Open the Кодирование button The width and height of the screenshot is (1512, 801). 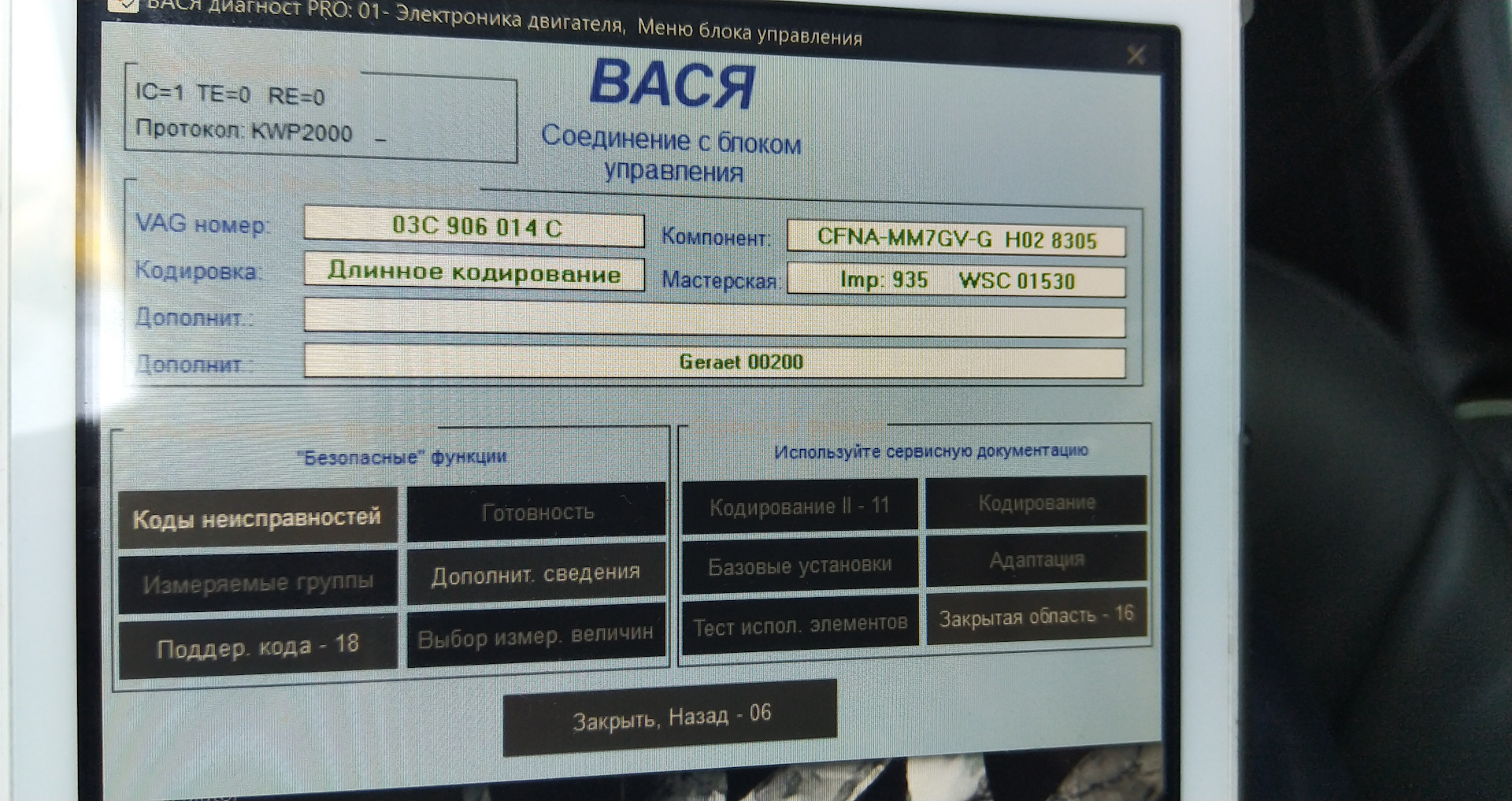(x=1036, y=502)
